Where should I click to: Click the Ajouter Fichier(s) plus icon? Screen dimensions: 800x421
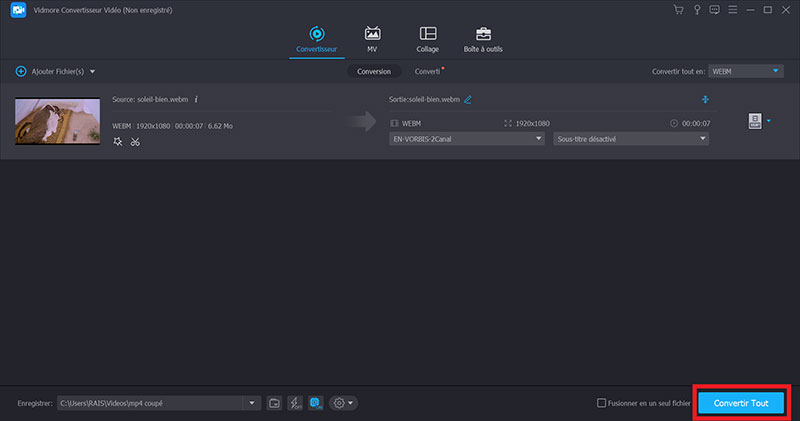tap(21, 71)
